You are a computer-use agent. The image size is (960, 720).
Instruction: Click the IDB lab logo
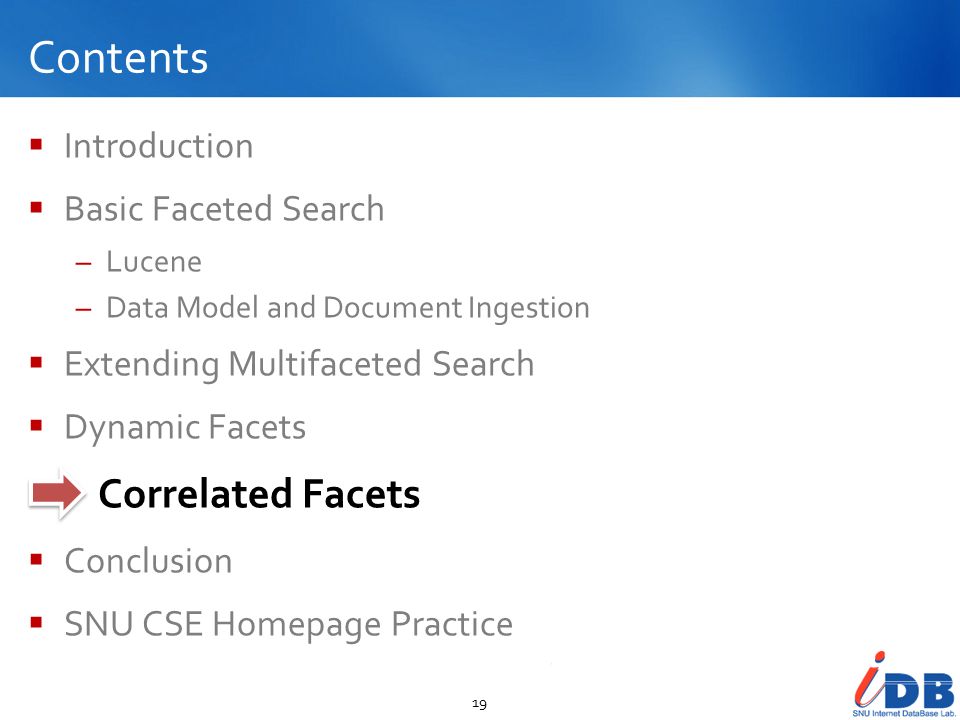[905, 683]
